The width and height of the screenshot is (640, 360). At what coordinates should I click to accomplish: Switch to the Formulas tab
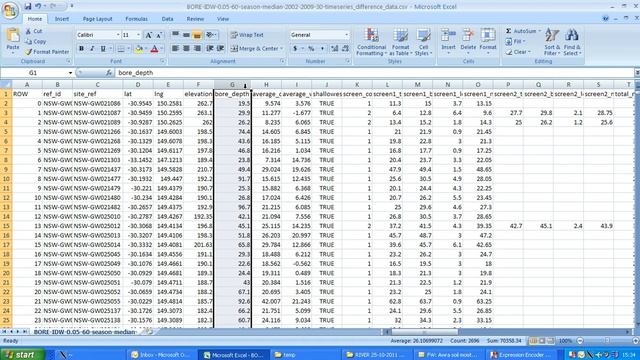pos(136,19)
